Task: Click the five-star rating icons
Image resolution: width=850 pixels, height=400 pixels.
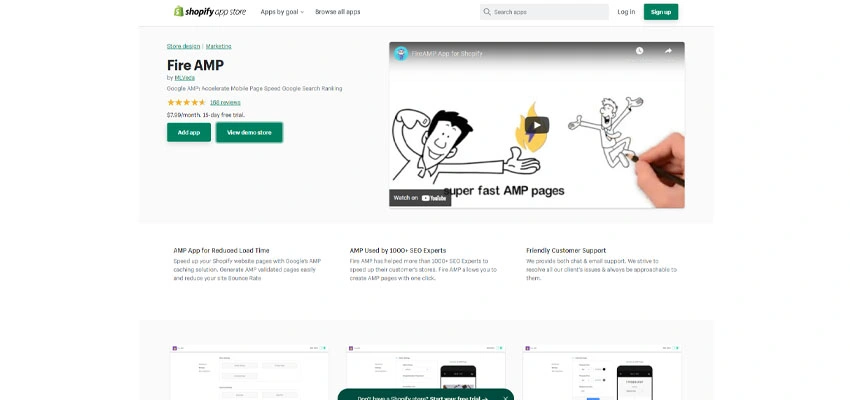Action: [x=186, y=102]
